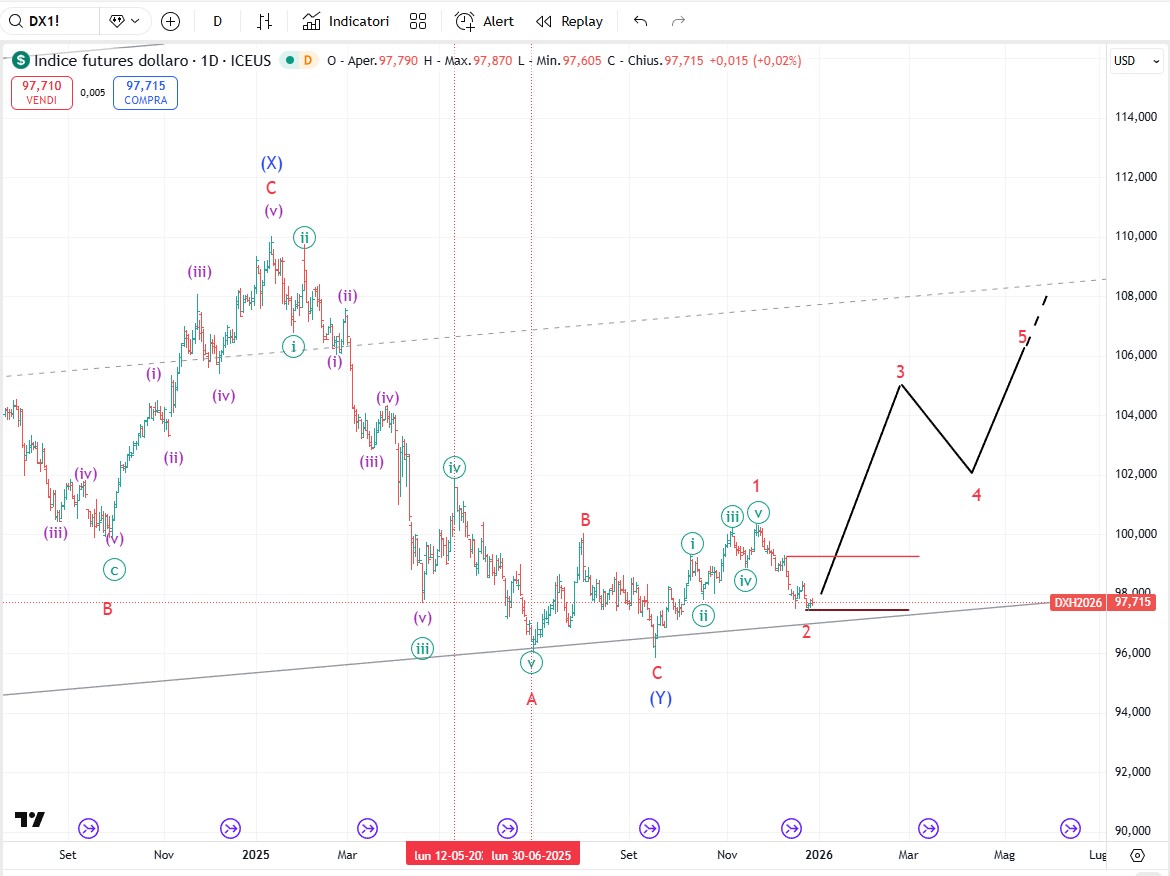This screenshot has width=1170, height=876.
Task: Click the VENDI 97,710 sell button
Action: point(42,93)
